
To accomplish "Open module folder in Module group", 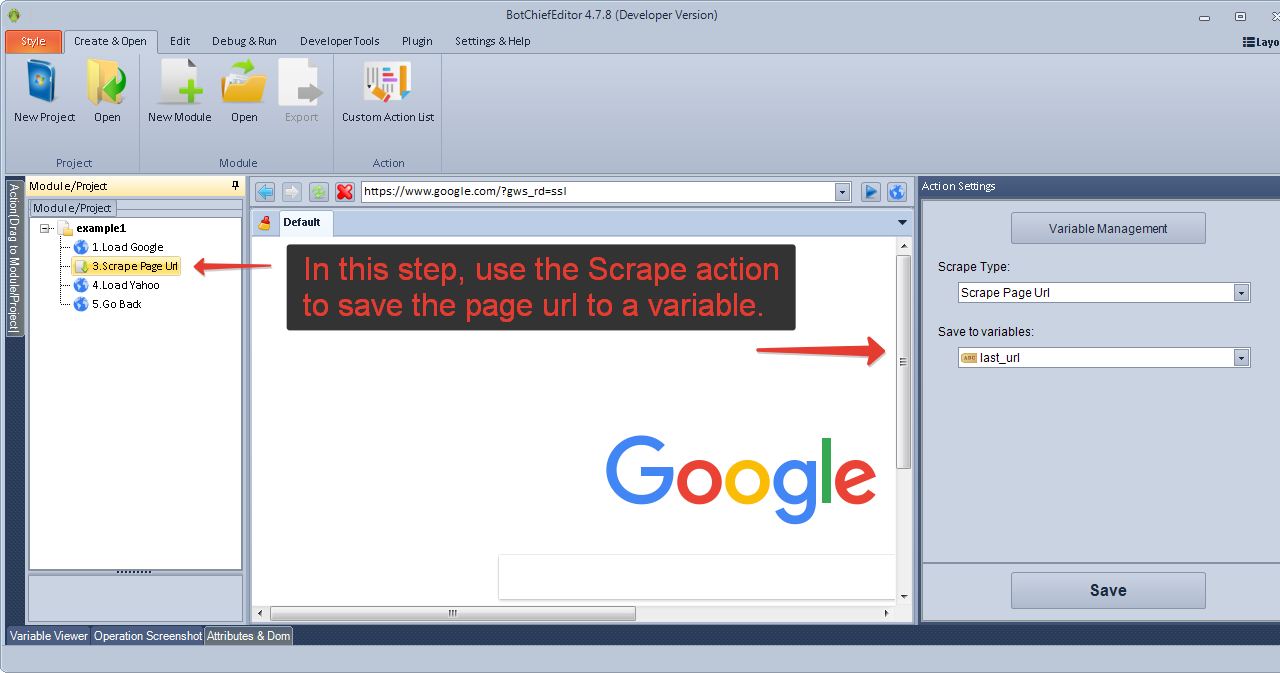I will [x=244, y=84].
